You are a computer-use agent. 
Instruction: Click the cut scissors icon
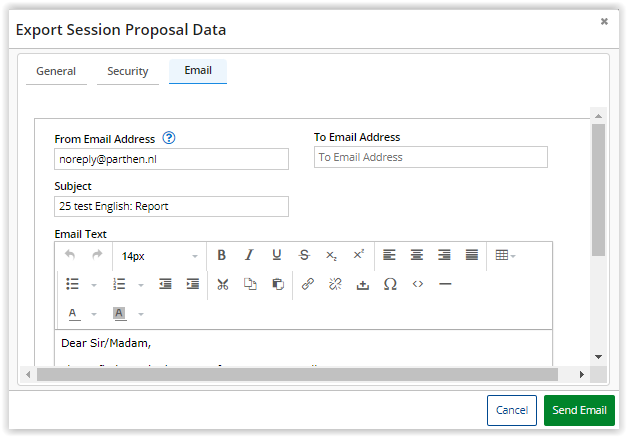tap(223, 284)
